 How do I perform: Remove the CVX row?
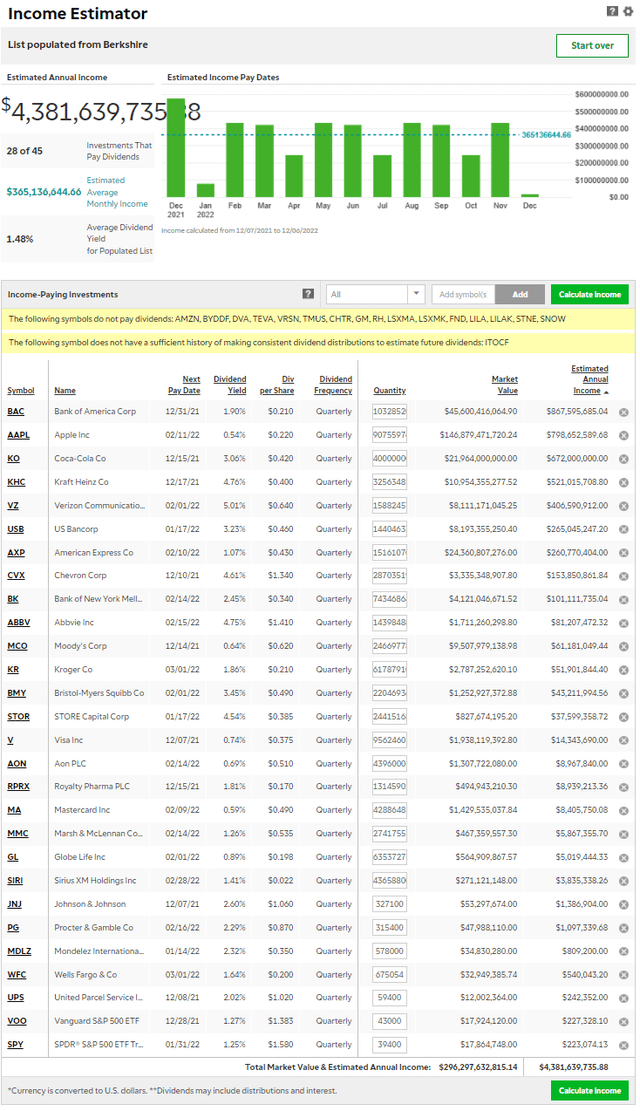pos(624,576)
